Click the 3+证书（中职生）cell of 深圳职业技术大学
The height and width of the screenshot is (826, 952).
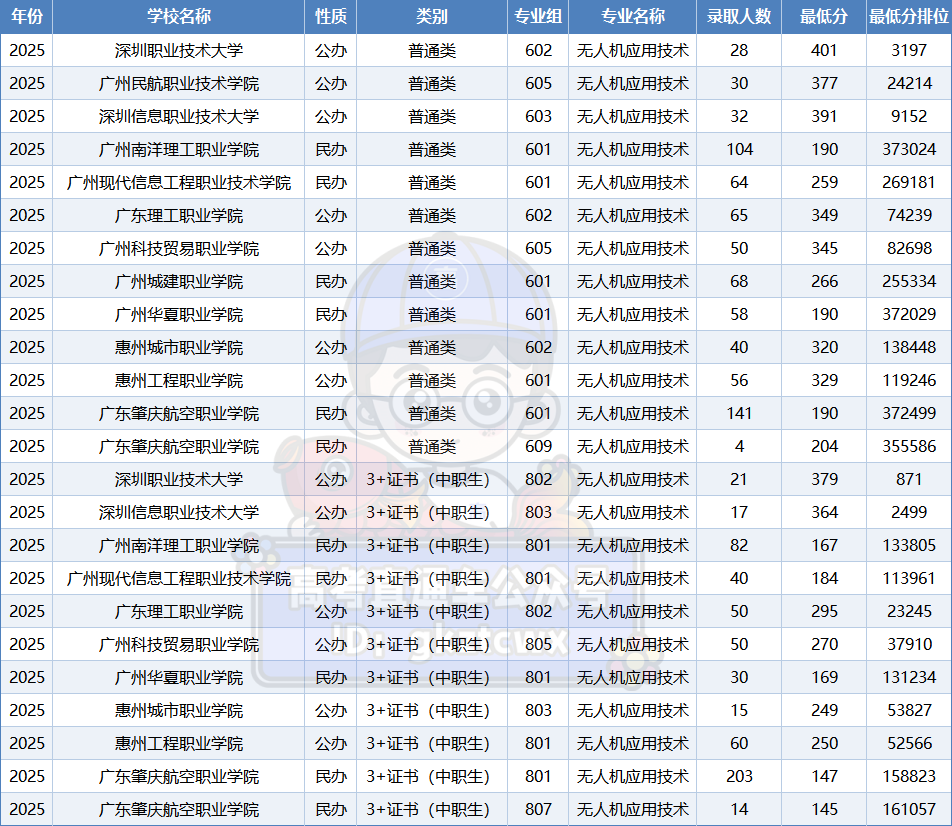tap(431, 479)
